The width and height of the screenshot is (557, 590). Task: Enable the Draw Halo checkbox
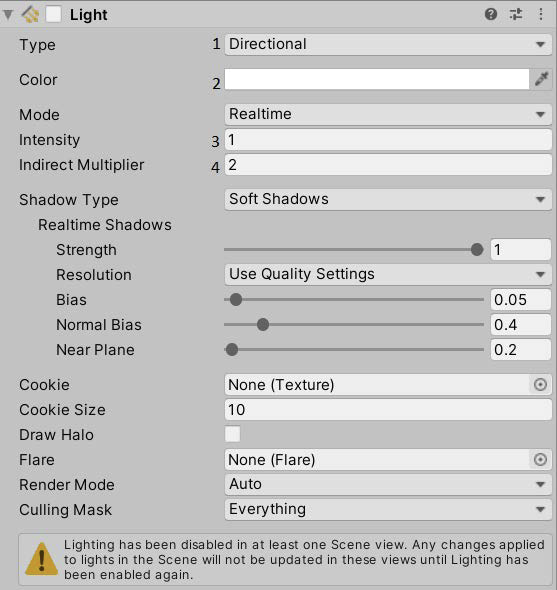(233, 434)
